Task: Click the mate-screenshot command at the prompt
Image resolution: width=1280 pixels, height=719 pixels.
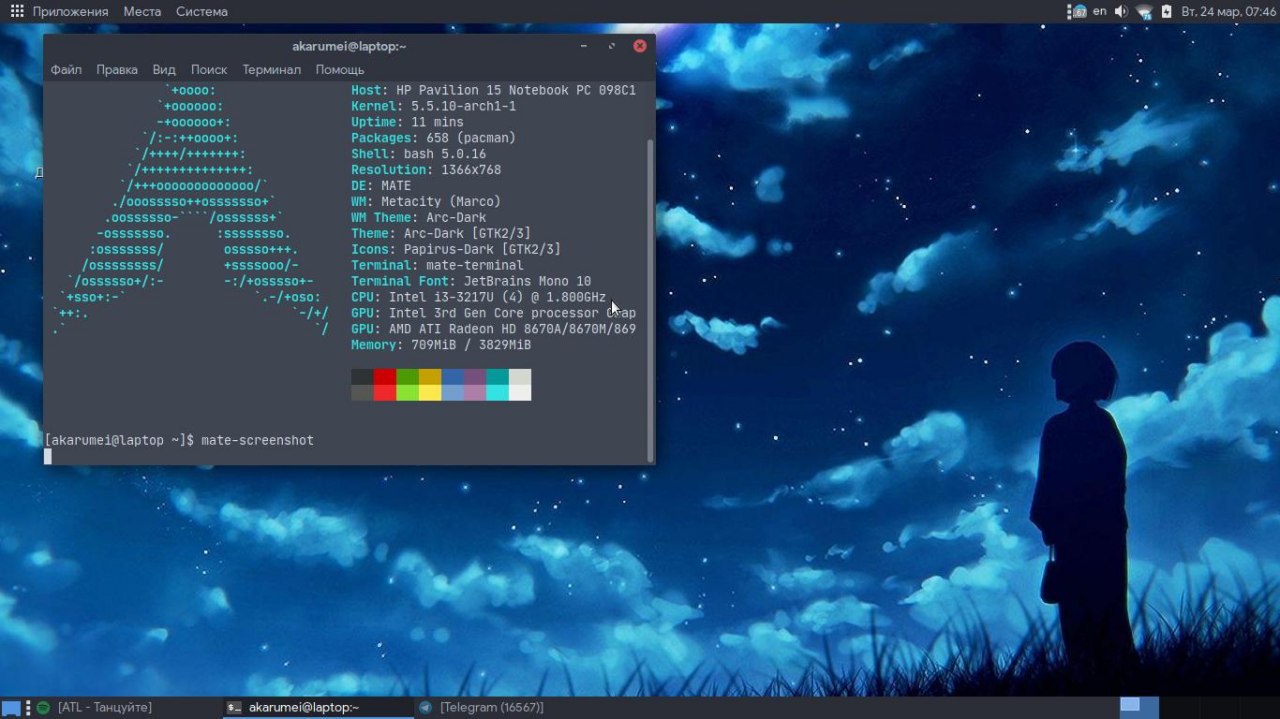Action: click(x=257, y=441)
